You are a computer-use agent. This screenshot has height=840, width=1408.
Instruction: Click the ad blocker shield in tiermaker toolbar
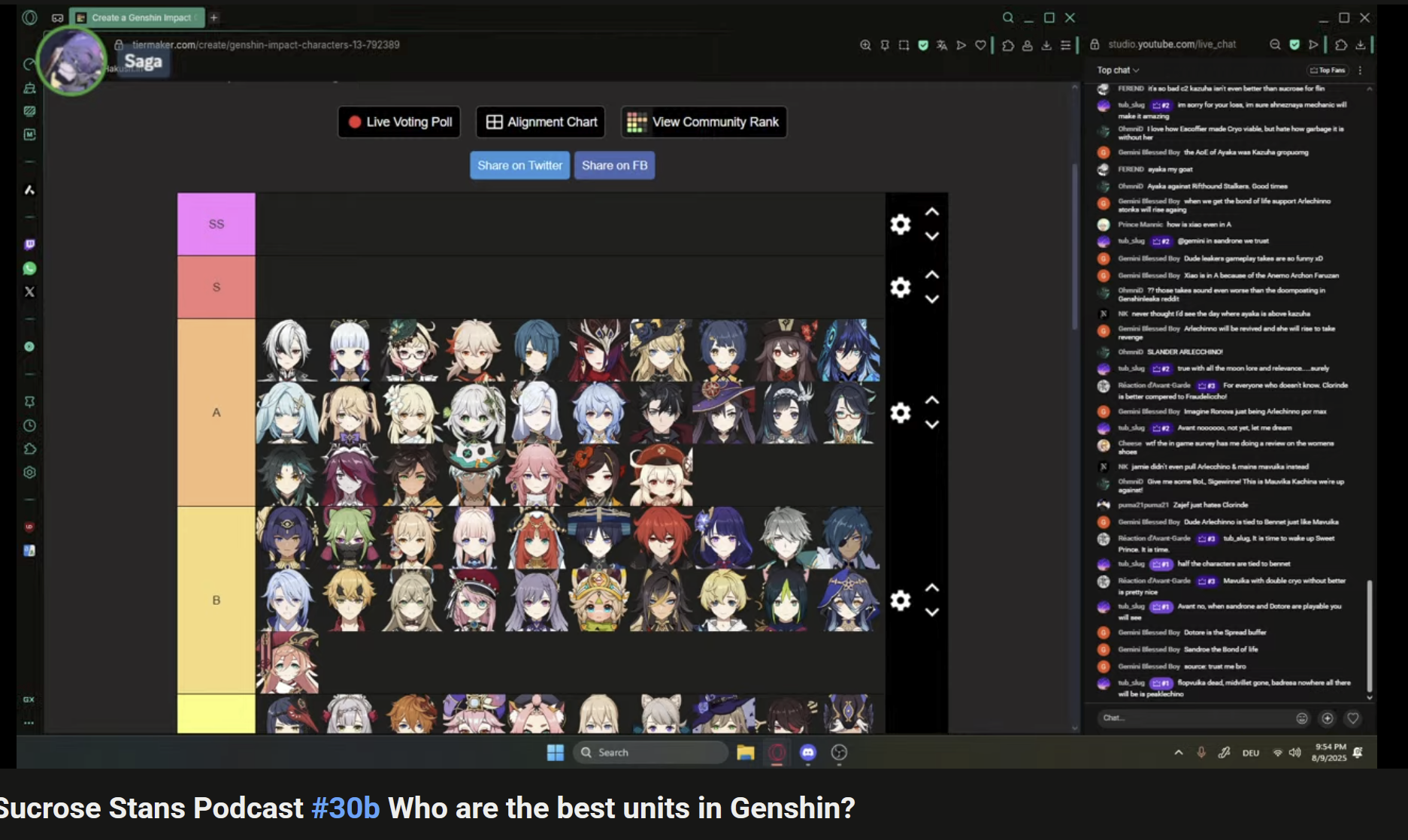(x=923, y=45)
